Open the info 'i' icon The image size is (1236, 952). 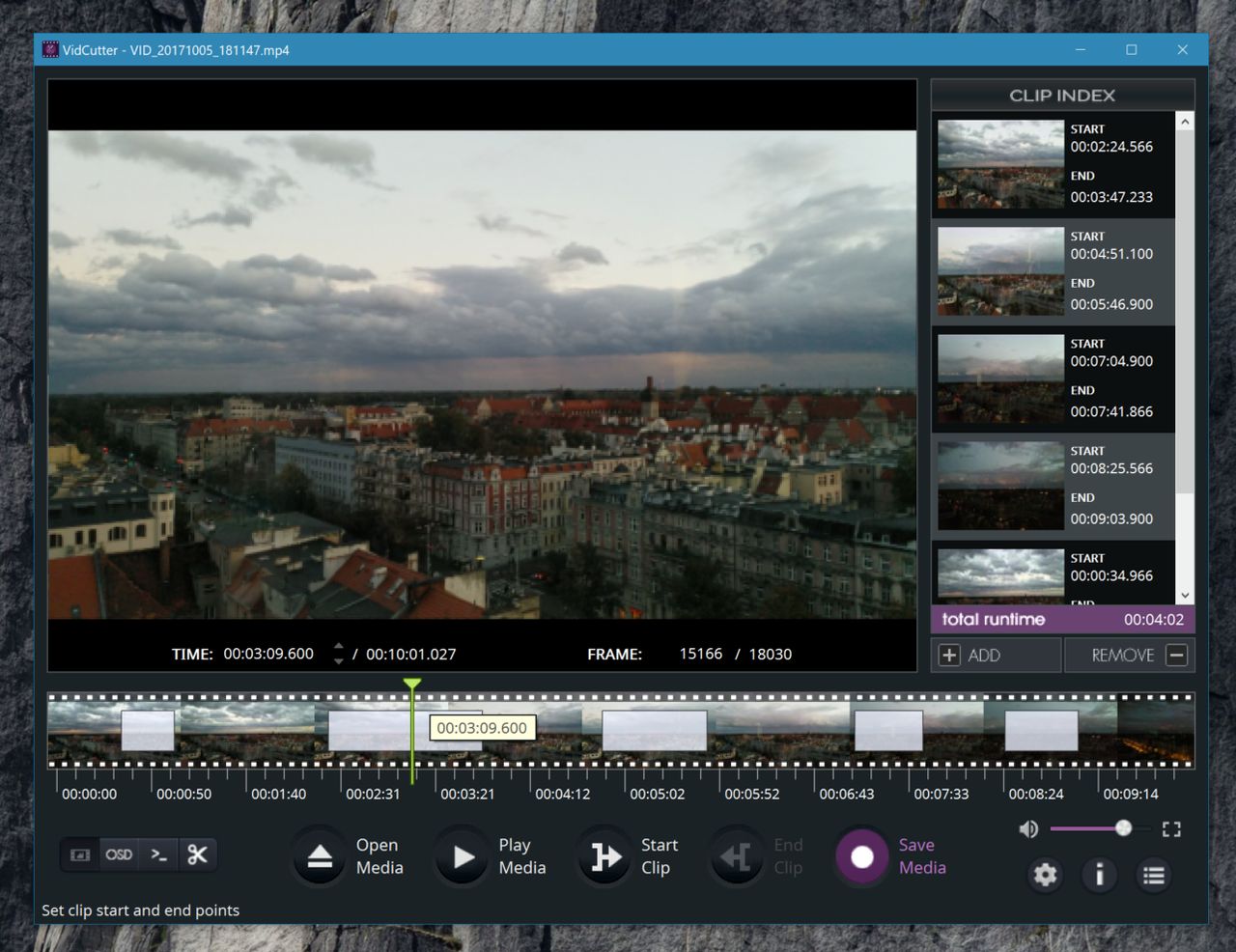point(1099,875)
